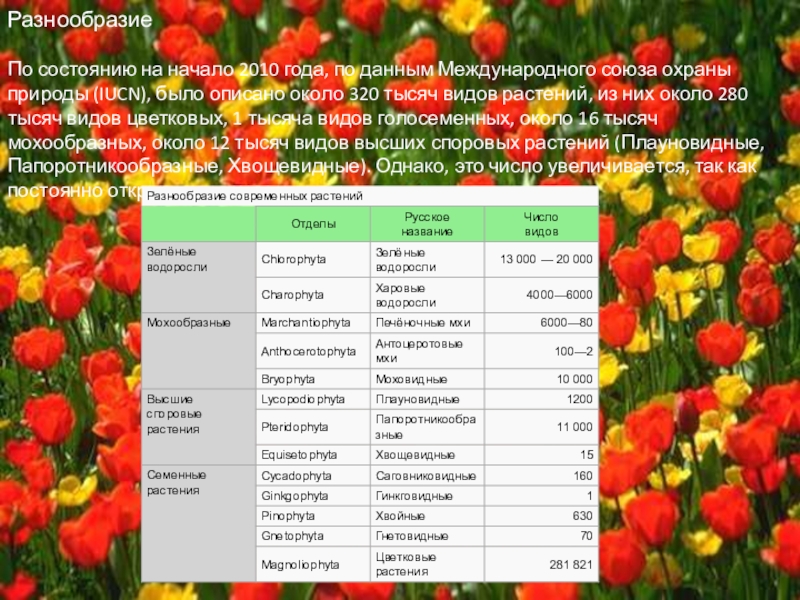Select the 'Число видов' column header
The image size is (800, 600).
point(541,223)
